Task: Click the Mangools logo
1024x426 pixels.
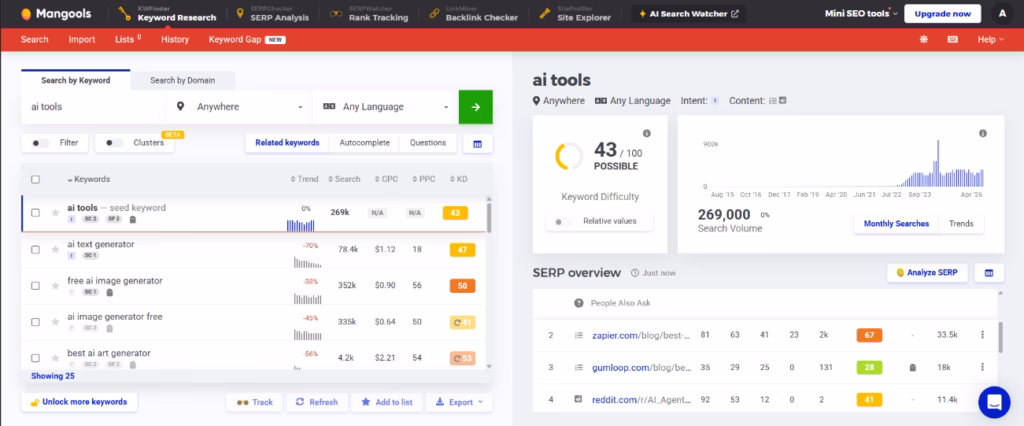Action: click(x=56, y=14)
